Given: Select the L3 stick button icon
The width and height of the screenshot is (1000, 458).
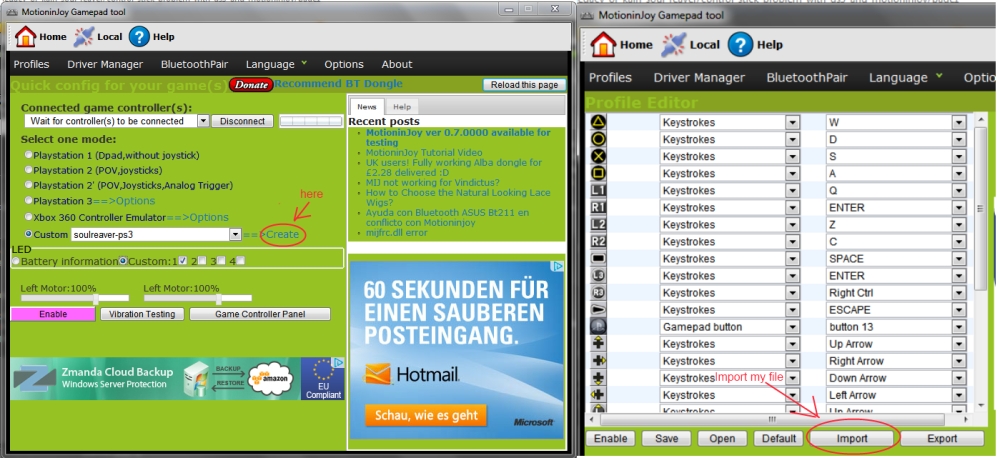Looking at the screenshot, I should (x=598, y=276).
